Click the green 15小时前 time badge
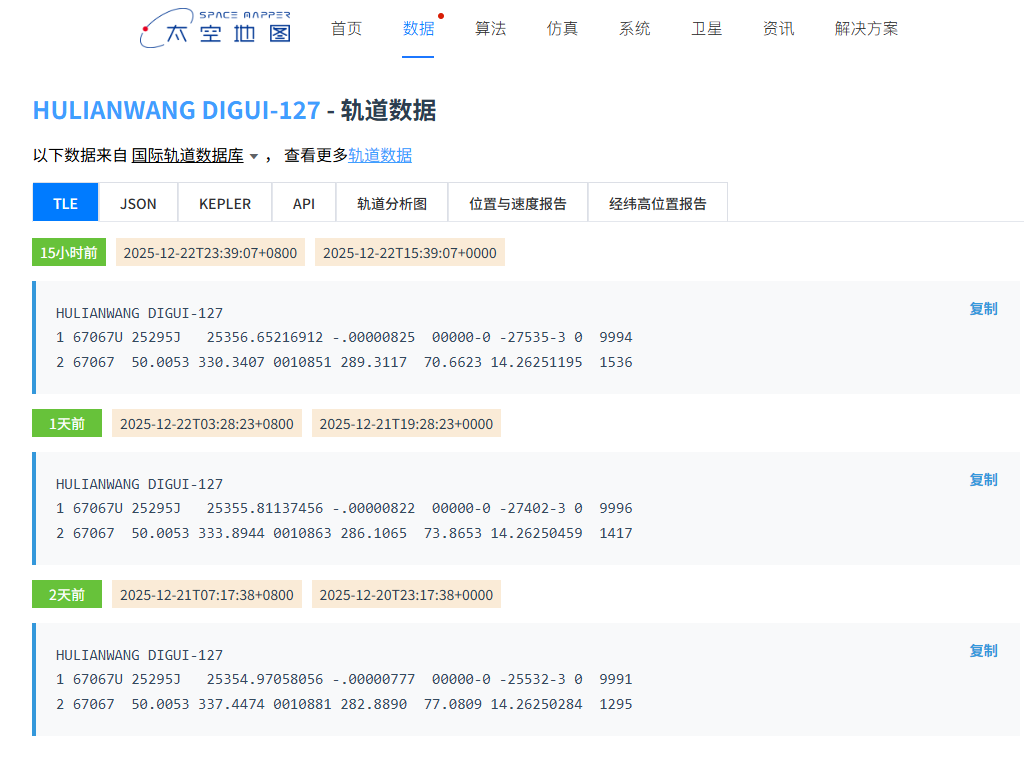 pyautogui.click(x=69, y=253)
